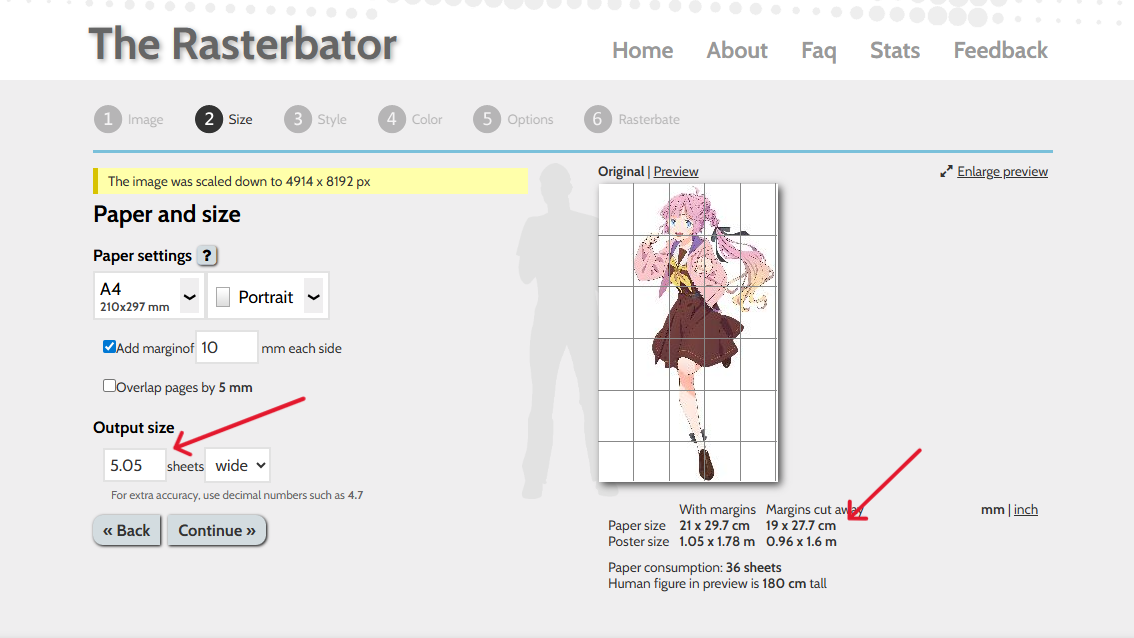1134x638 pixels.
Task: Switch to the Preview image view link
Action: point(676,172)
